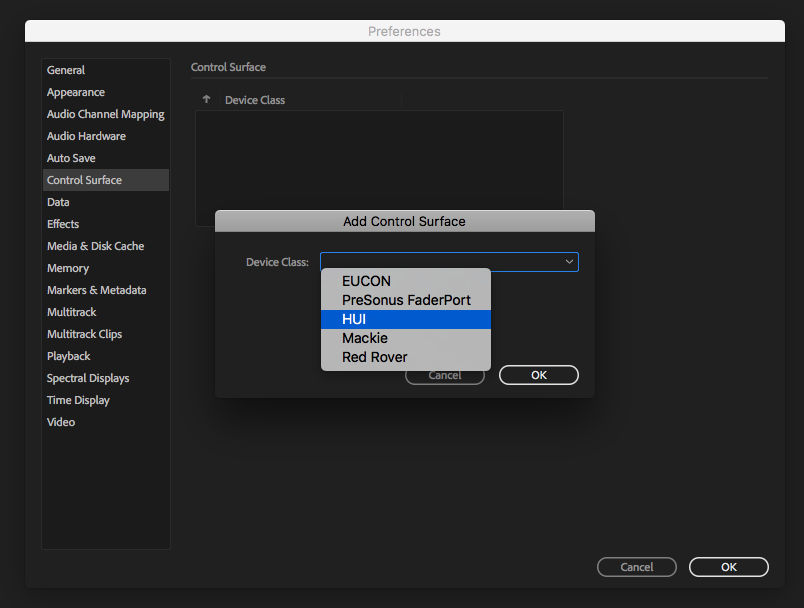This screenshot has width=804, height=608.
Task: Cancel the Add Control Surface dialog
Action: pos(444,374)
